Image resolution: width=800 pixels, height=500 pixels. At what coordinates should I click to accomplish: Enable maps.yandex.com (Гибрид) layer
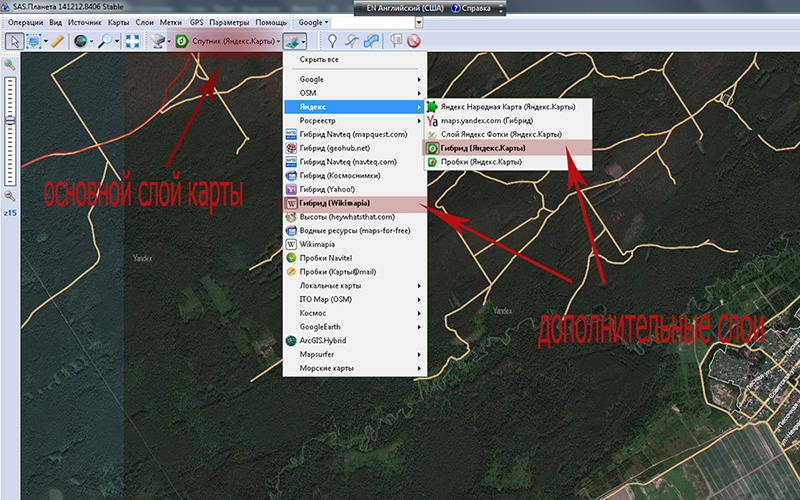tap(508, 120)
